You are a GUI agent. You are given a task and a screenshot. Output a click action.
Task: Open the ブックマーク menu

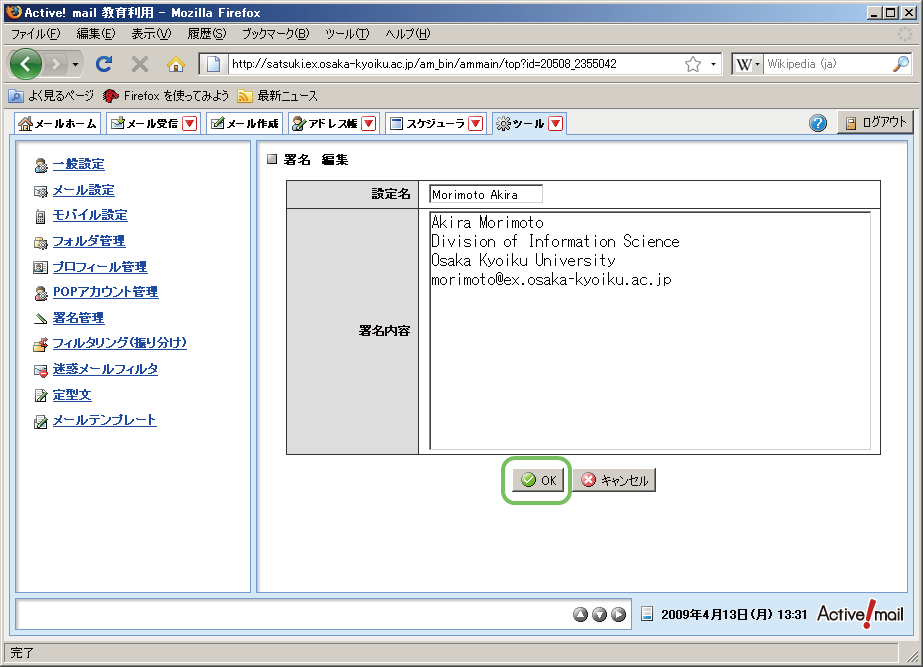[275, 33]
